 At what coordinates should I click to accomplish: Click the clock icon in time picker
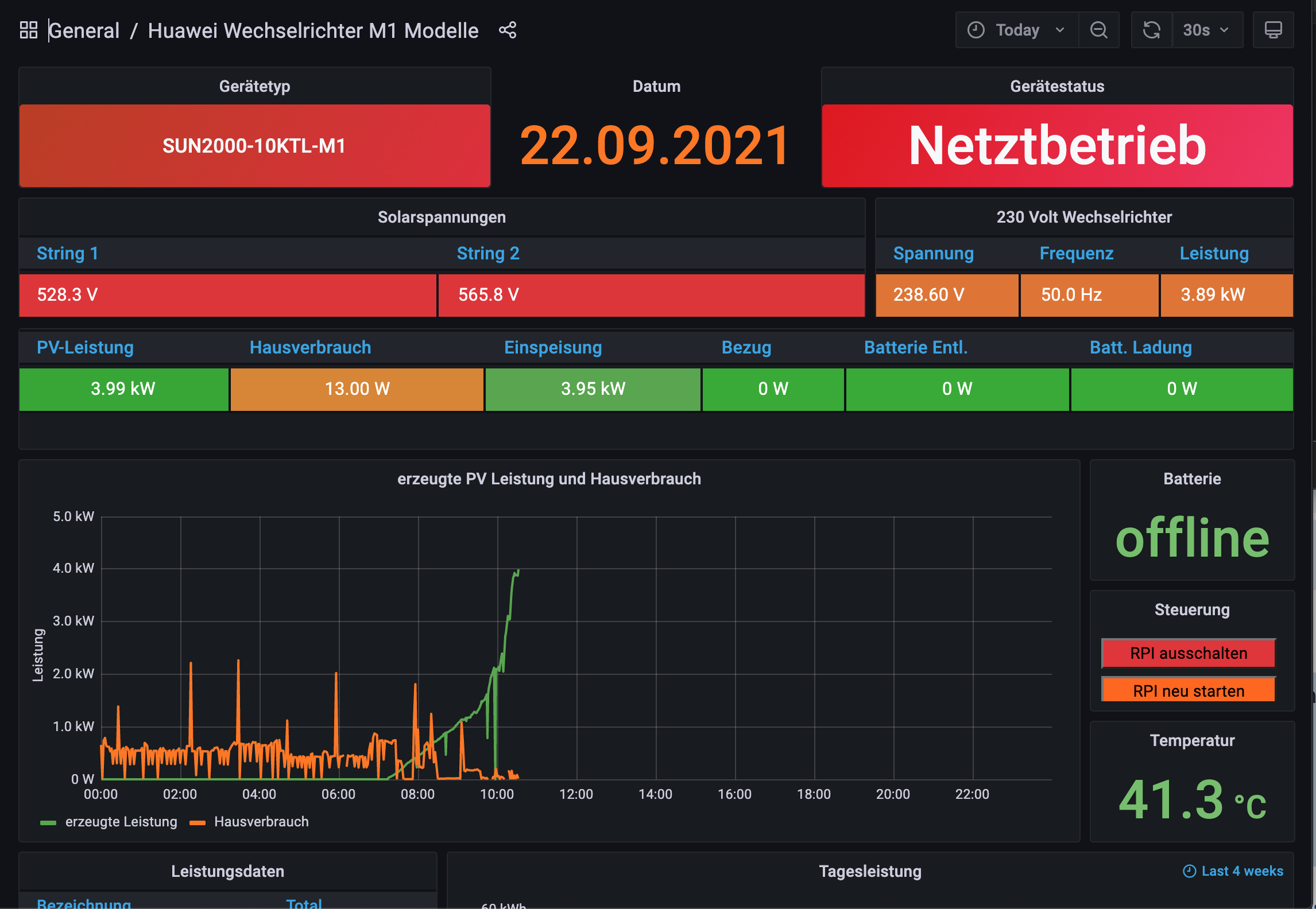(x=976, y=30)
